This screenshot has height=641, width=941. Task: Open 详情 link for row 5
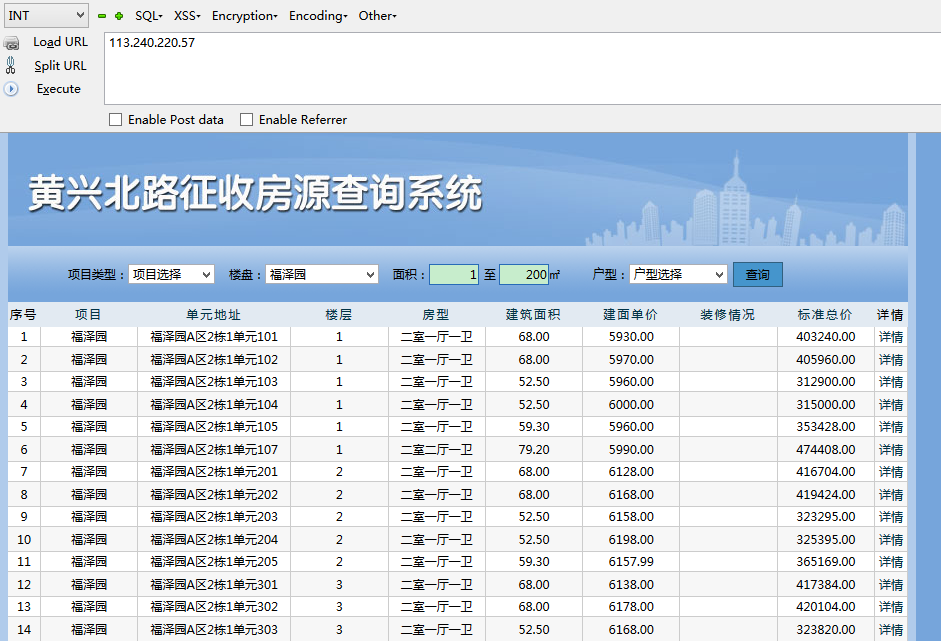point(891,427)
